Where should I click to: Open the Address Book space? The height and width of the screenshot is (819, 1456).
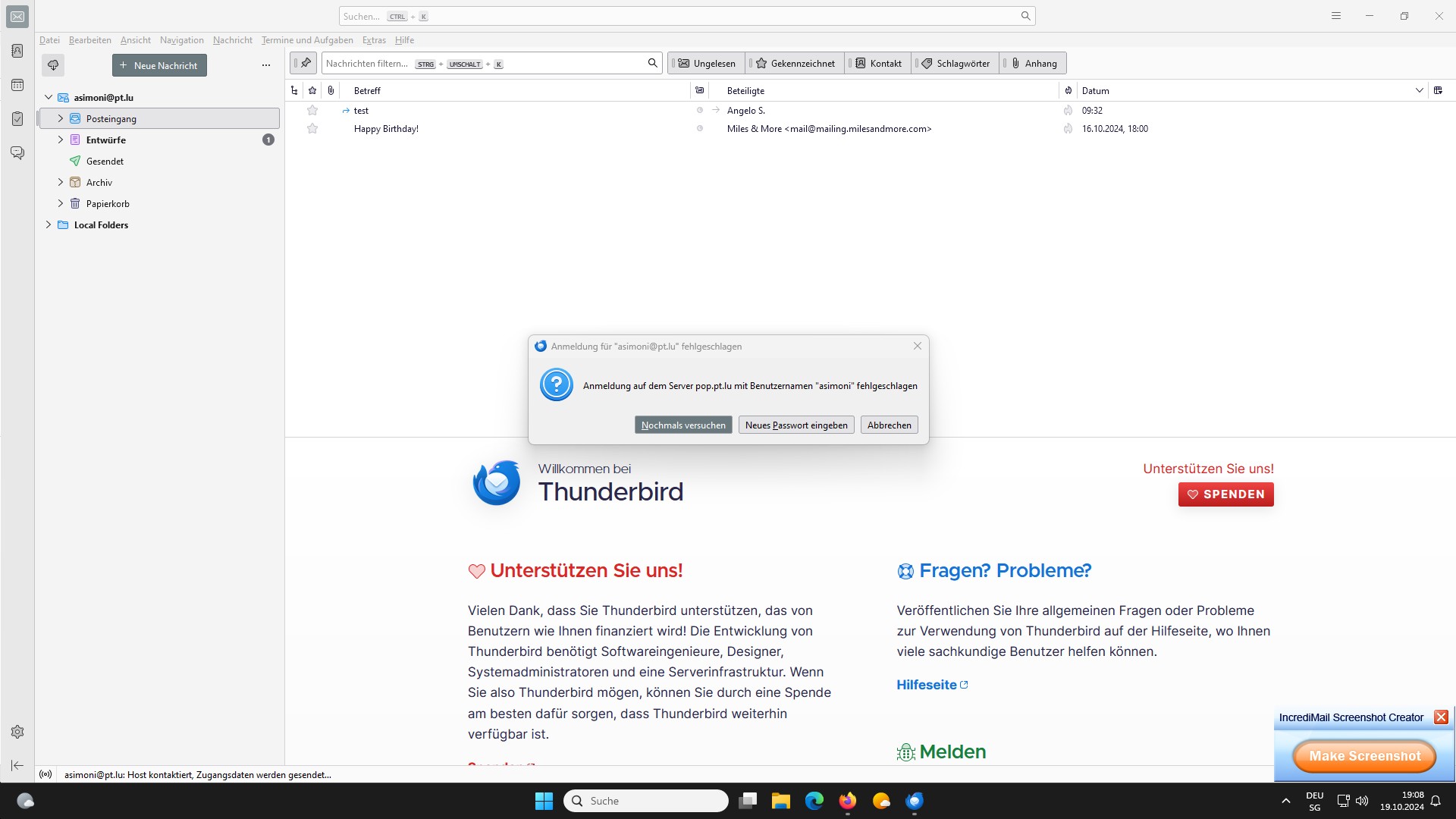point(17,51)
